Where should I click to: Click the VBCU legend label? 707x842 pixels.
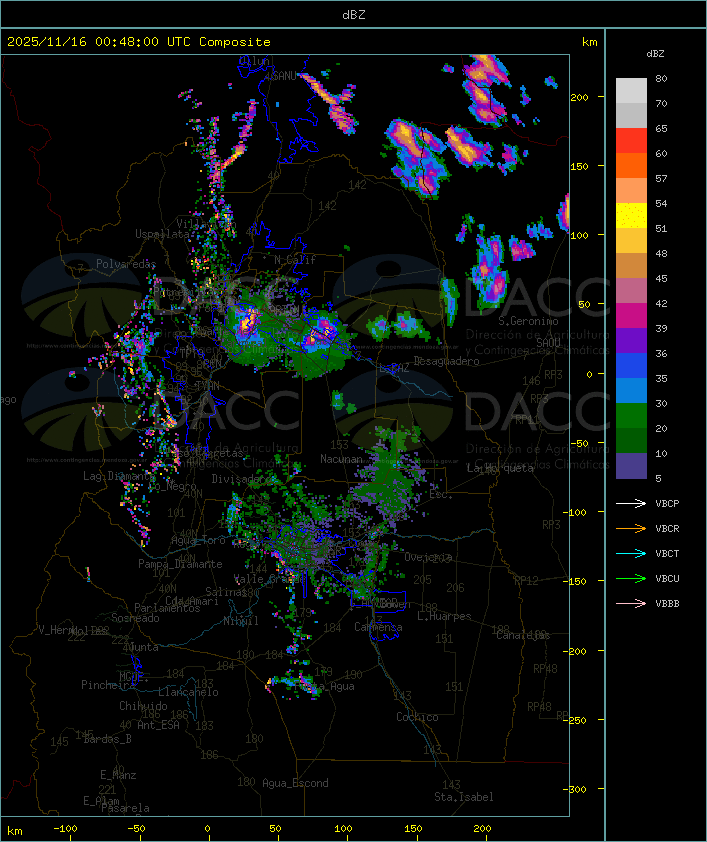point(667,578)
